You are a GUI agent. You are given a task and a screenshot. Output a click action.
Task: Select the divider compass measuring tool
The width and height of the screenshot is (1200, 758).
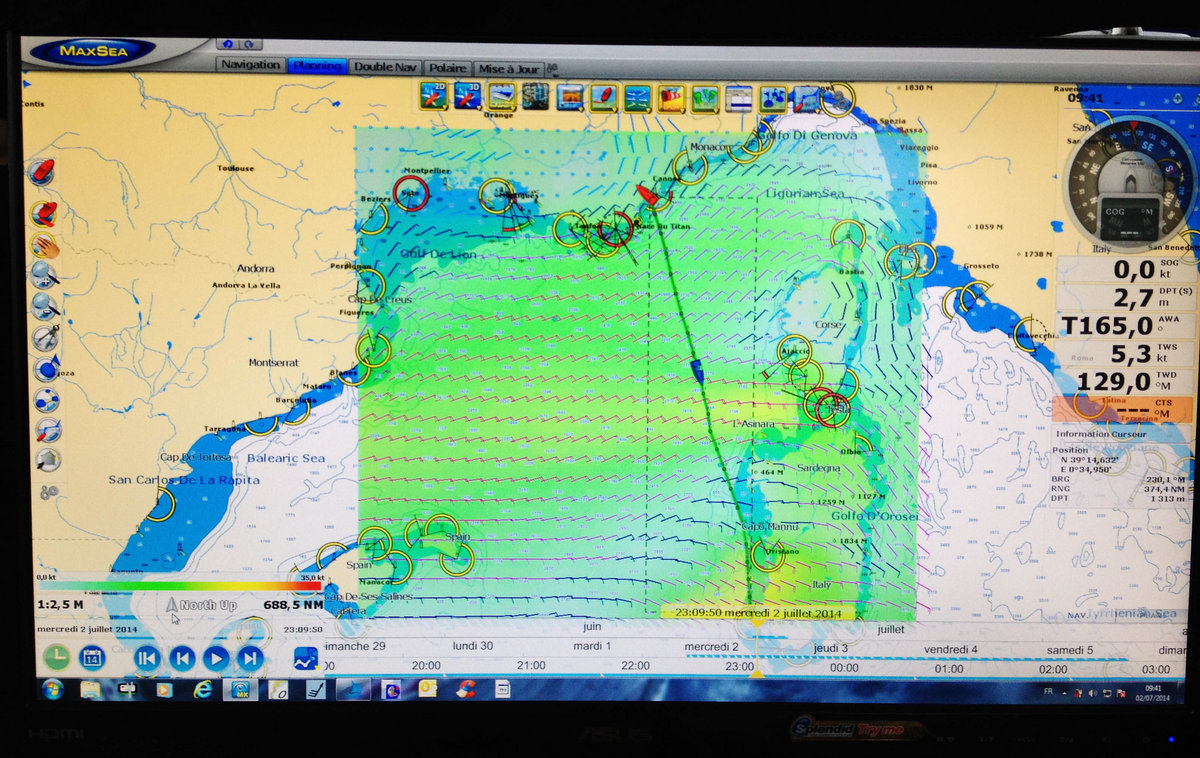pos(45,337)
